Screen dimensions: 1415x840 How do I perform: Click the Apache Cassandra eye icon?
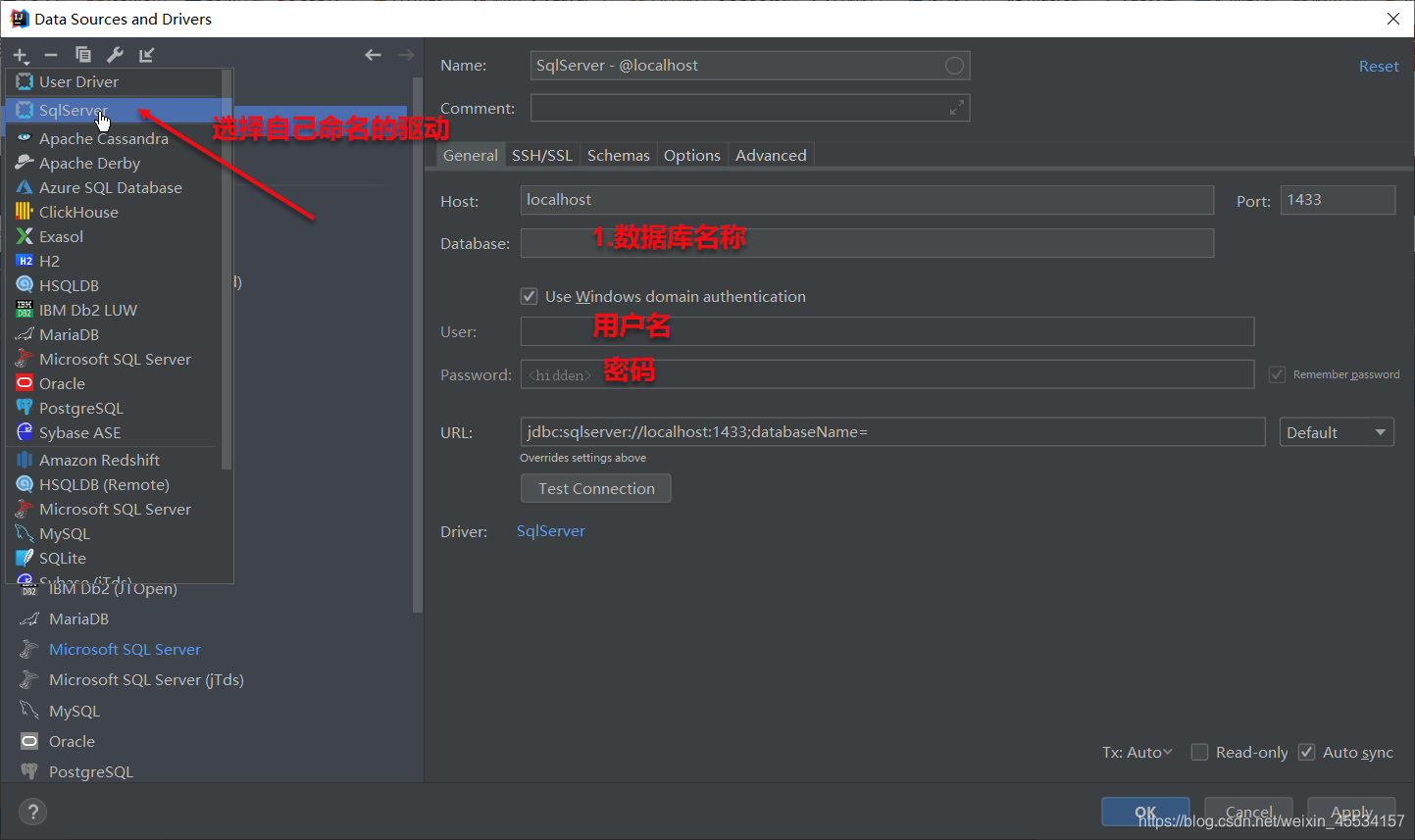(x=25, y=138)
